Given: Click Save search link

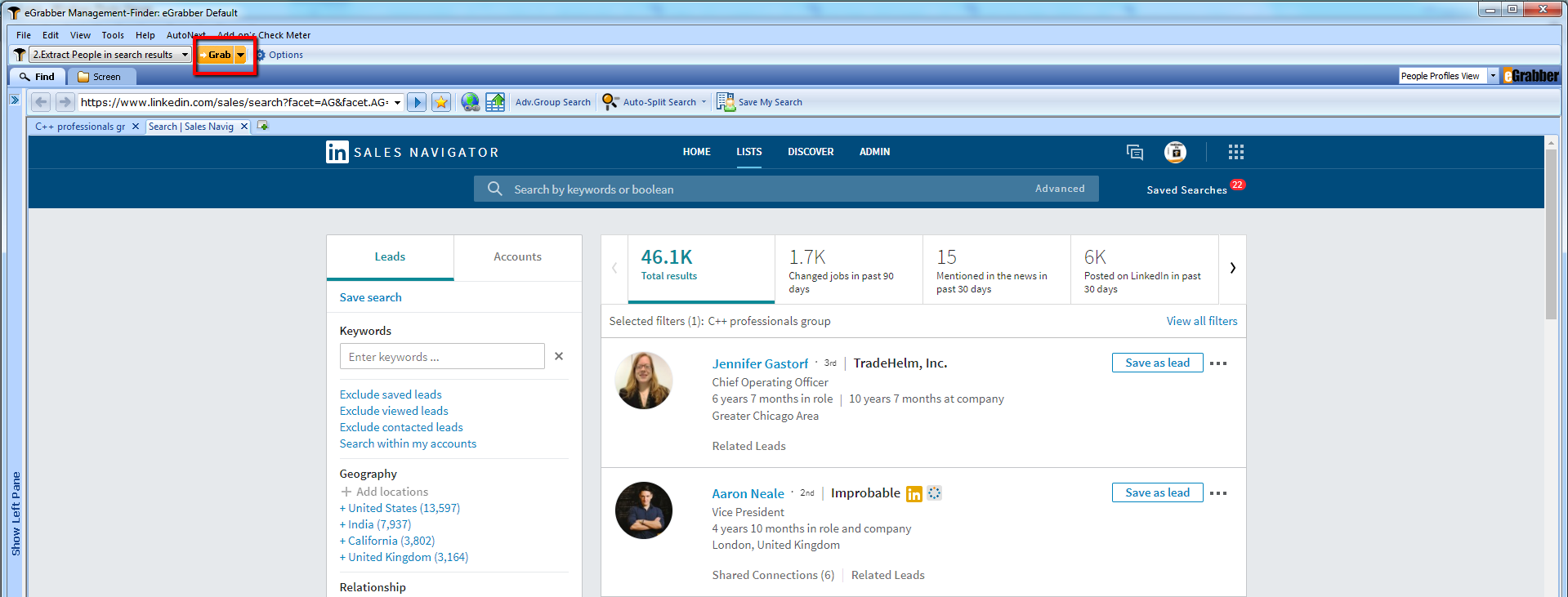Looking at the screenshot, I should [x=370, y=297].
